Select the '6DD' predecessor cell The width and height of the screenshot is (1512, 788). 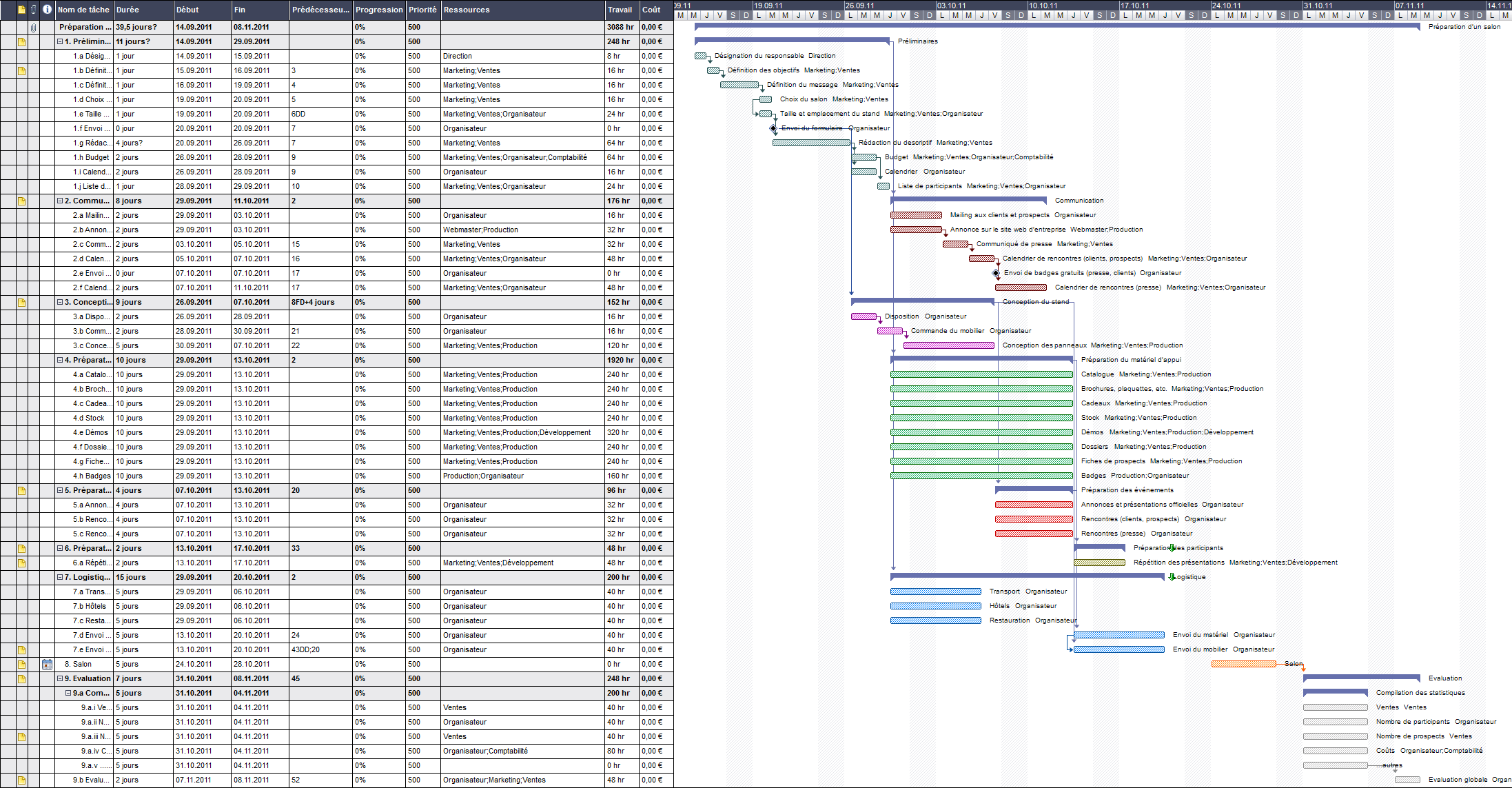pos(320,114)
